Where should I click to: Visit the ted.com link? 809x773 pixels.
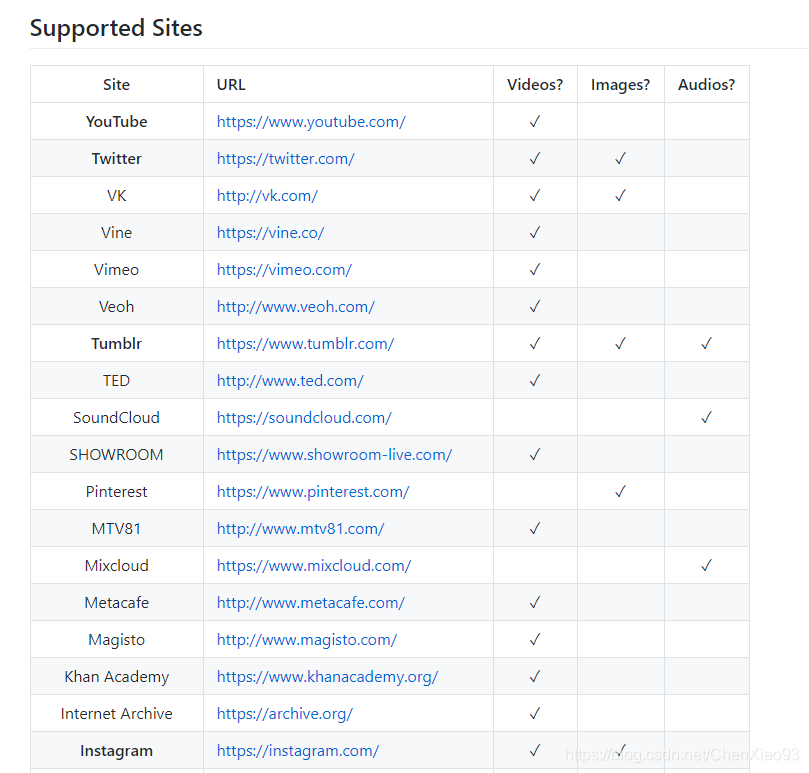coord(290,381)
